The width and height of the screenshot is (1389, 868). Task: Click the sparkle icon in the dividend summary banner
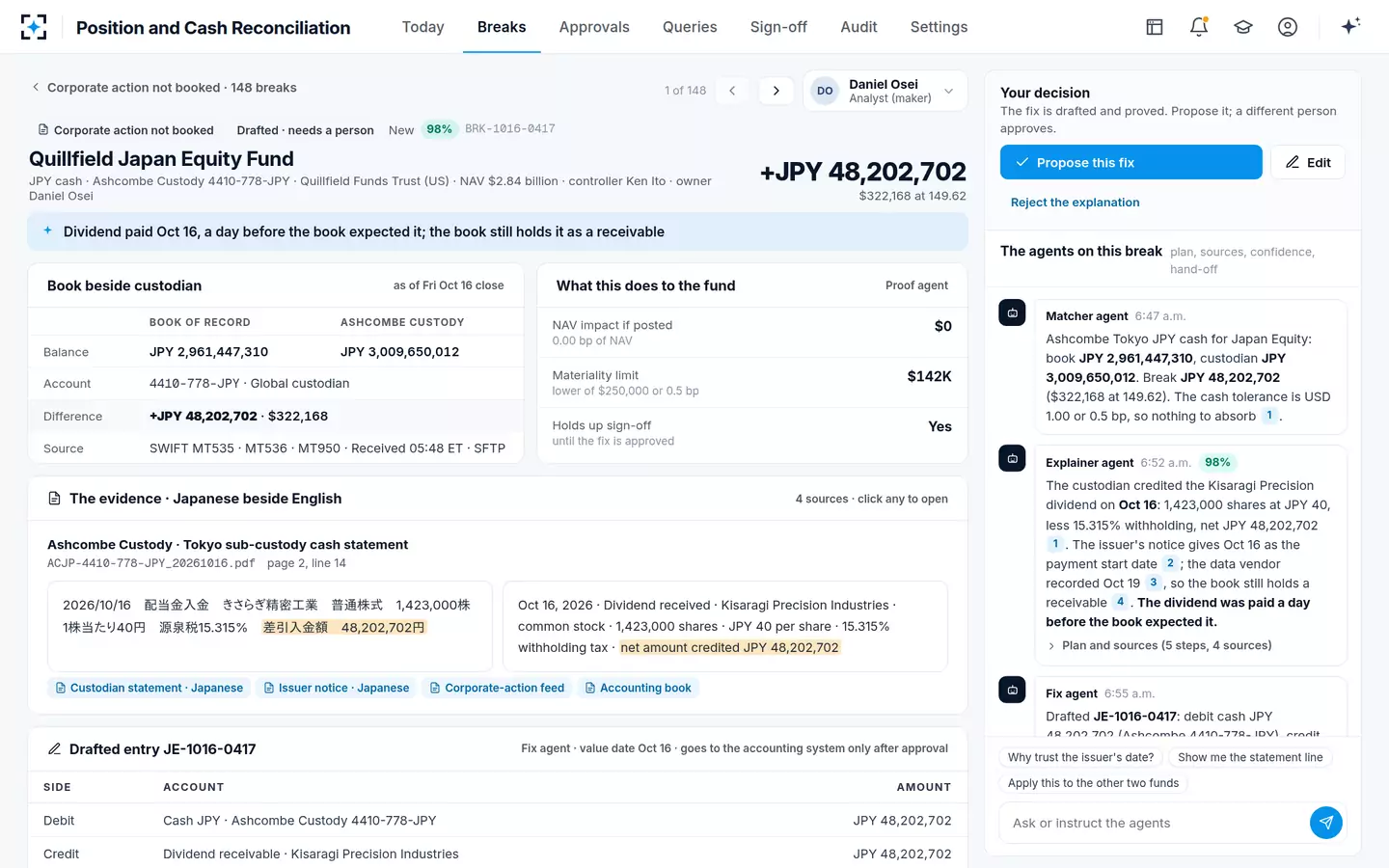tap(47, 231)
